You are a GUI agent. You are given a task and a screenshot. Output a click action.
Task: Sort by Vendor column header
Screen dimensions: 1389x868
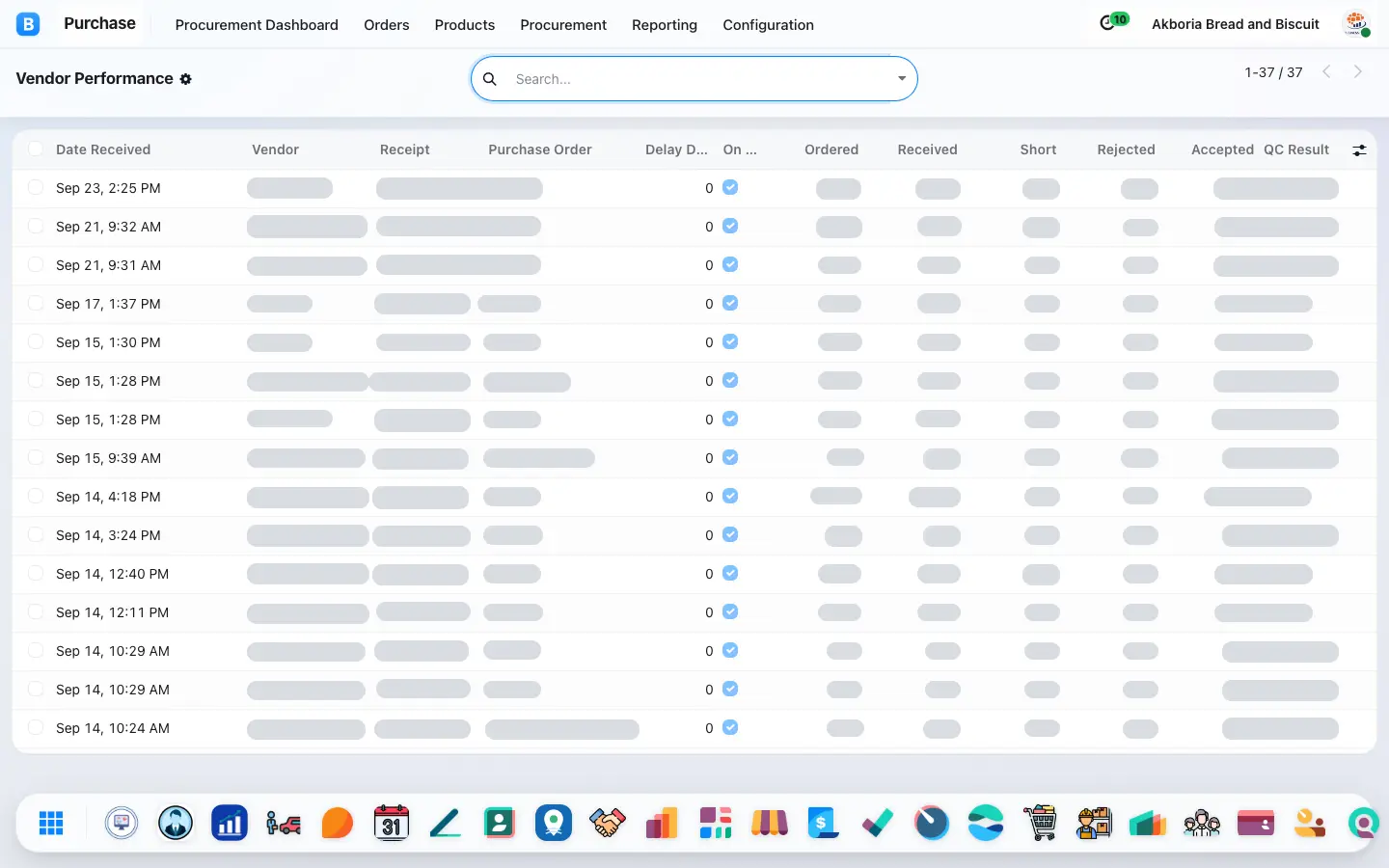276,149
